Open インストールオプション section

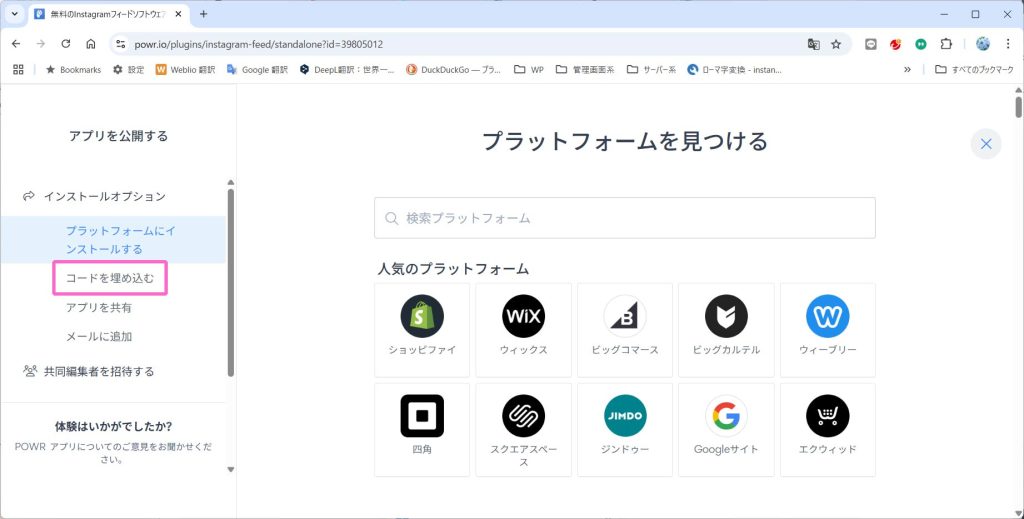[x=94, y=197]
